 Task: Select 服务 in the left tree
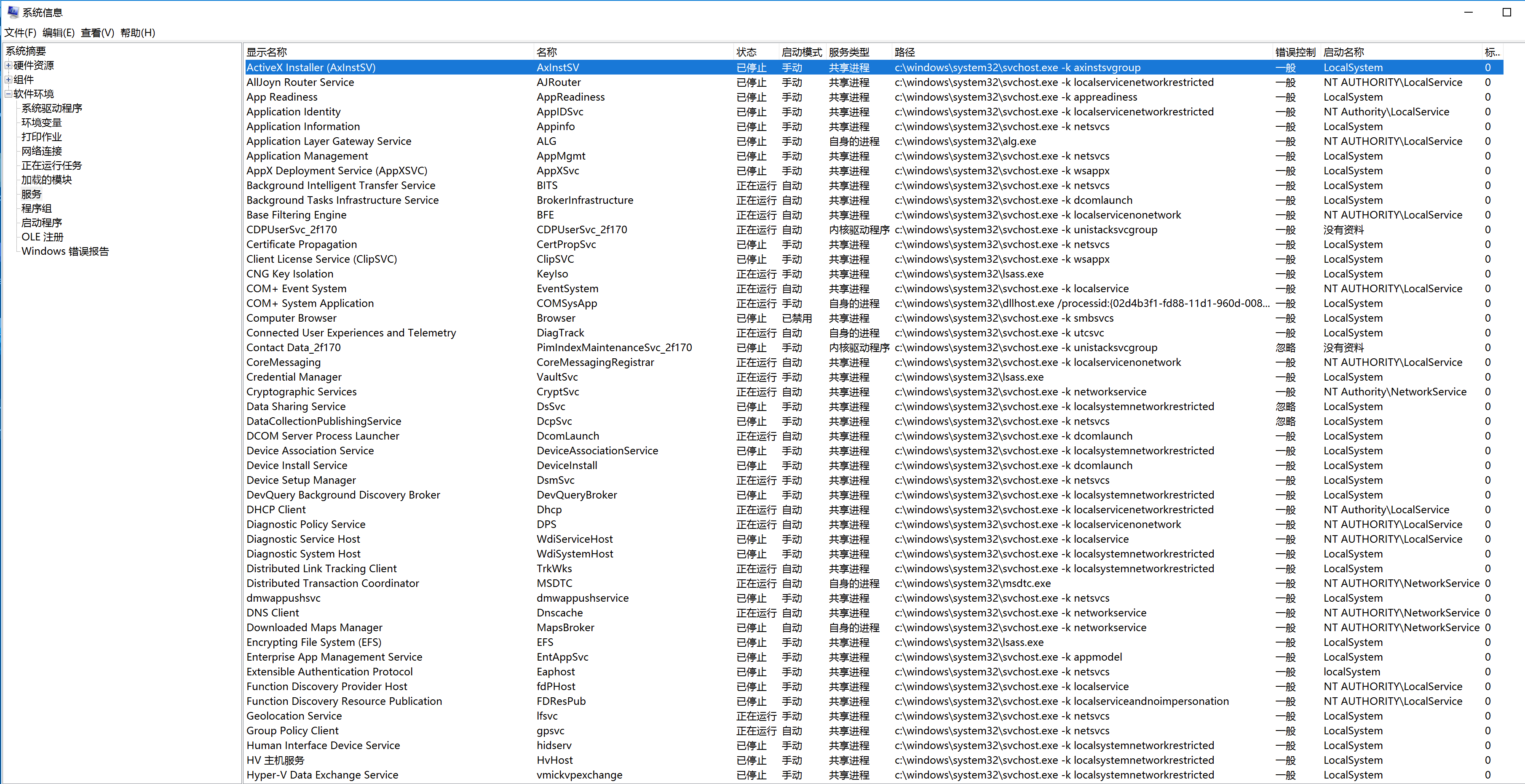(31, 194)
